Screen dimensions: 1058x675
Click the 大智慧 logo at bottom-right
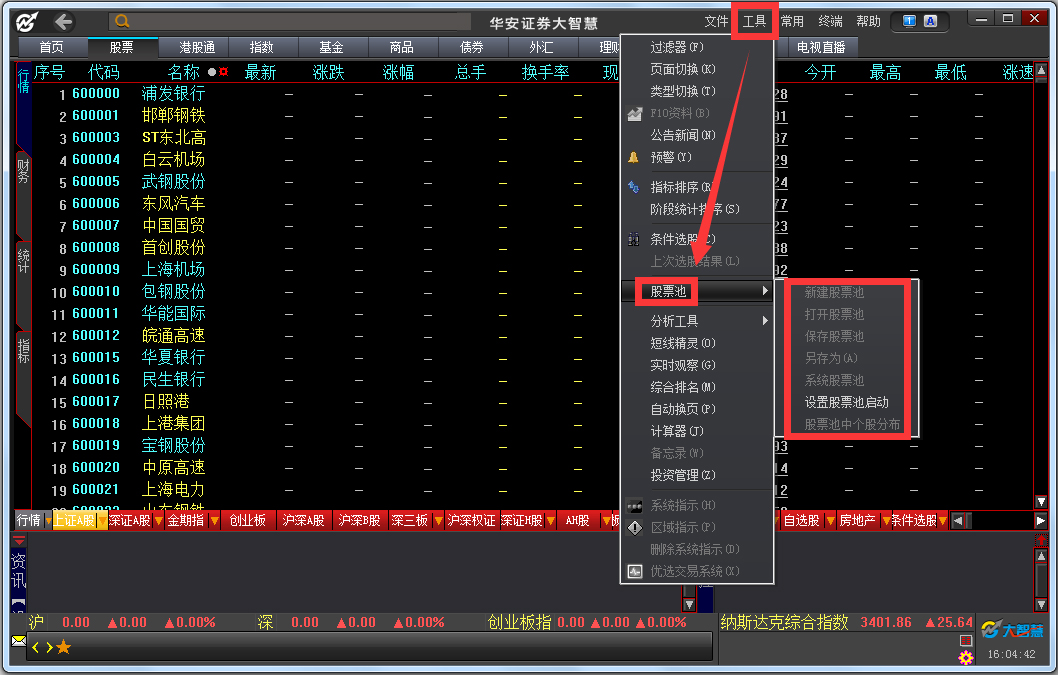pyautogui.click(x=1012, y=630)
